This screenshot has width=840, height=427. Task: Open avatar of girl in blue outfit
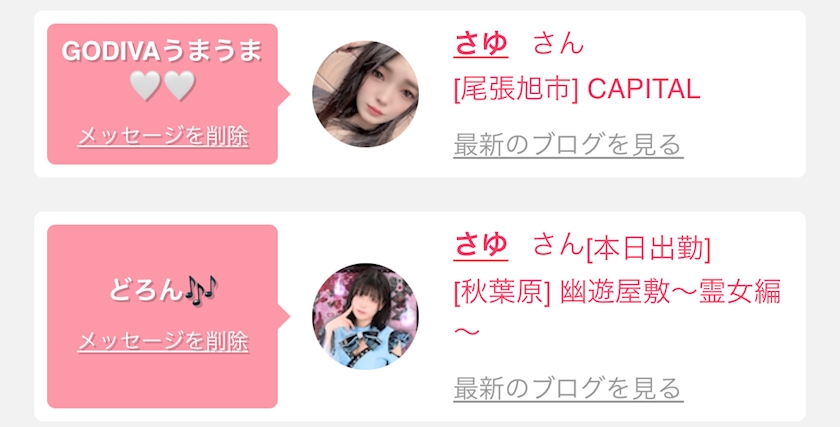[x=365, y=316]
